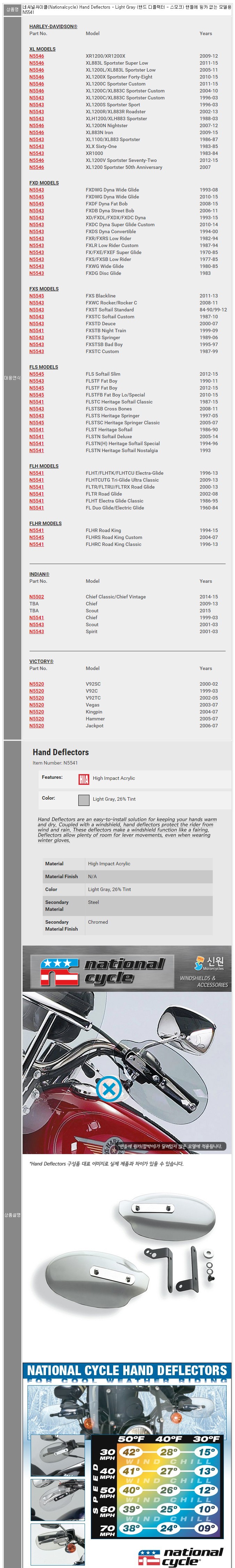235x1568 pixels.
Task: Click the Secondary Material Finish row label
Action: click(61, 925)
